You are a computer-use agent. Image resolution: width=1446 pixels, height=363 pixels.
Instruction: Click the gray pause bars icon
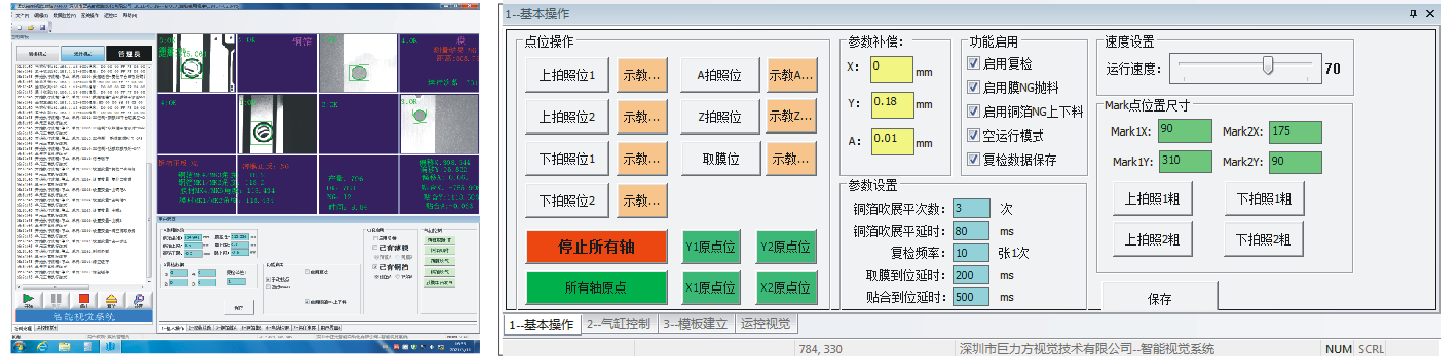click(x=56, y=298)
